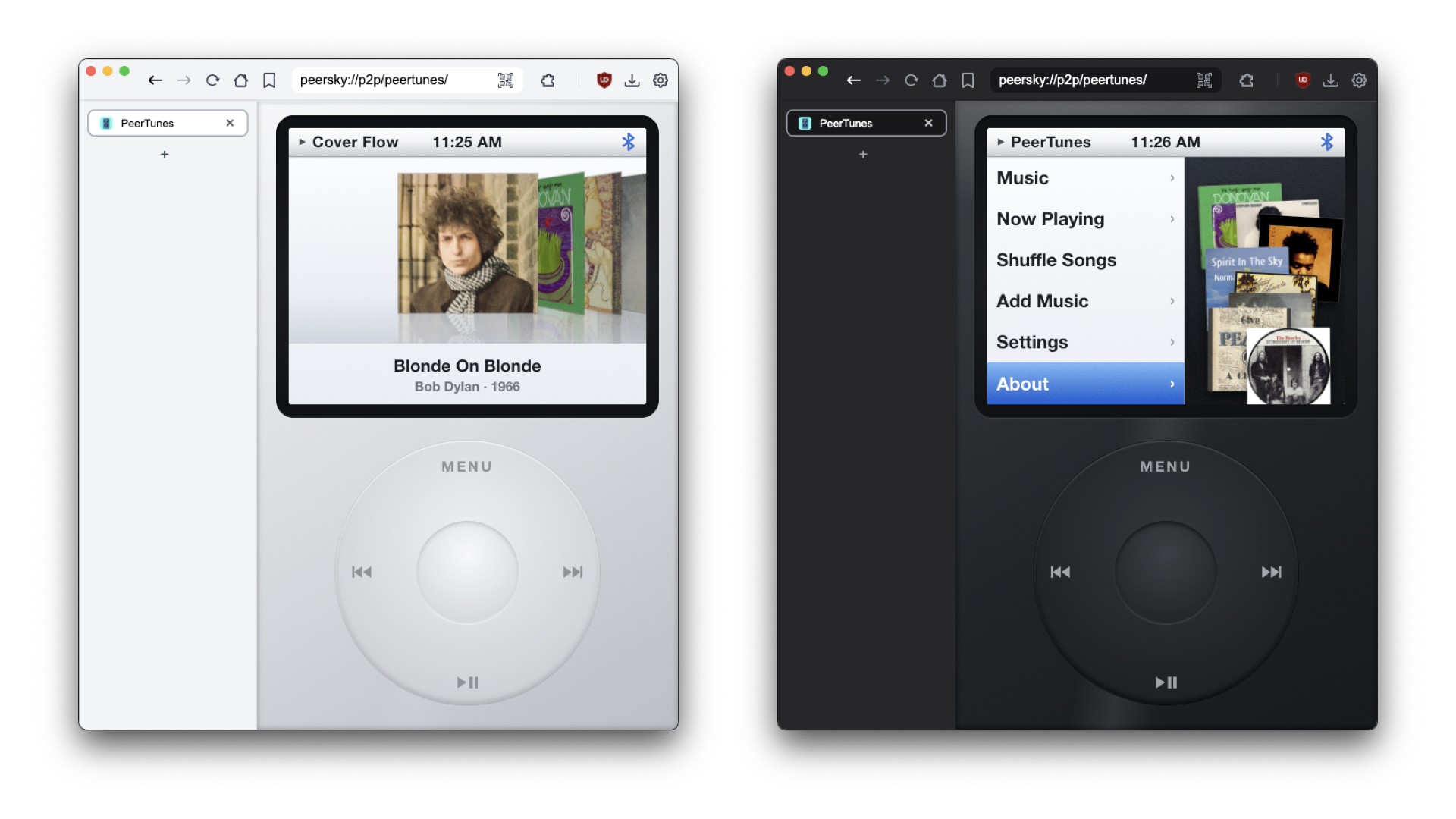This screenshot has height=819, width=1456.
Task: Open downloads in the light window
Action: 632,80
